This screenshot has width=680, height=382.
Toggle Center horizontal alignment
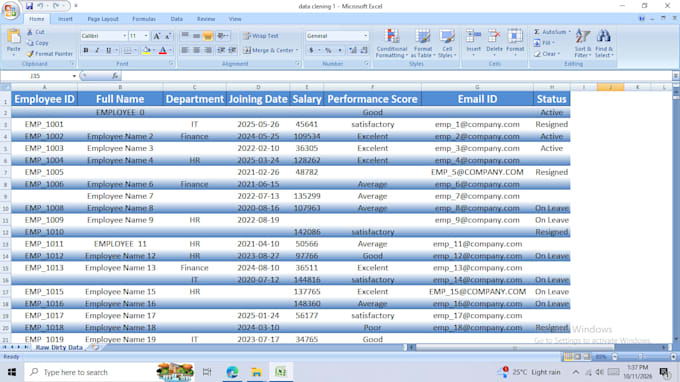click(x=196, y=50)
